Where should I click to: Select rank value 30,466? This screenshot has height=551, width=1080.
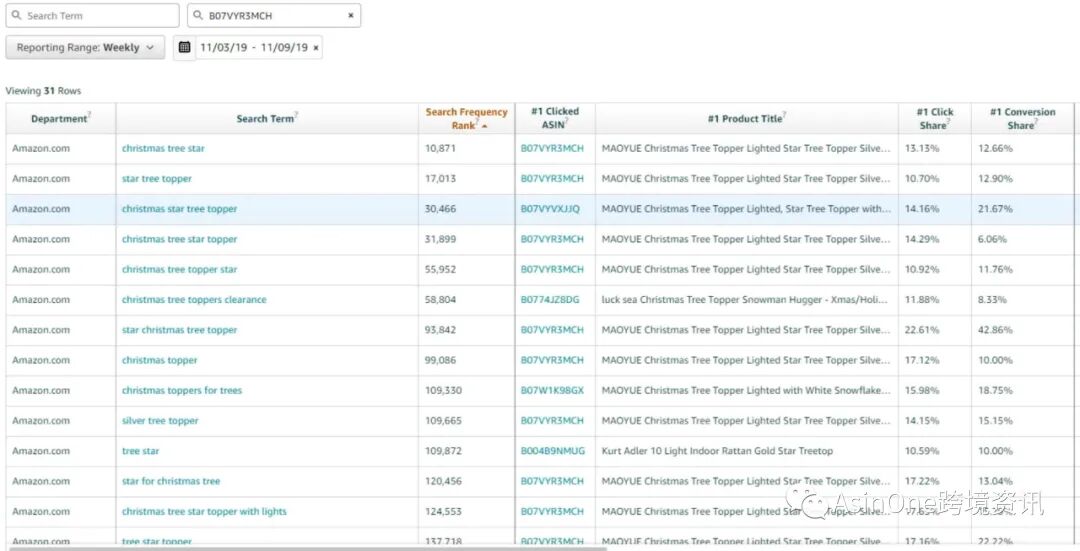441,209
